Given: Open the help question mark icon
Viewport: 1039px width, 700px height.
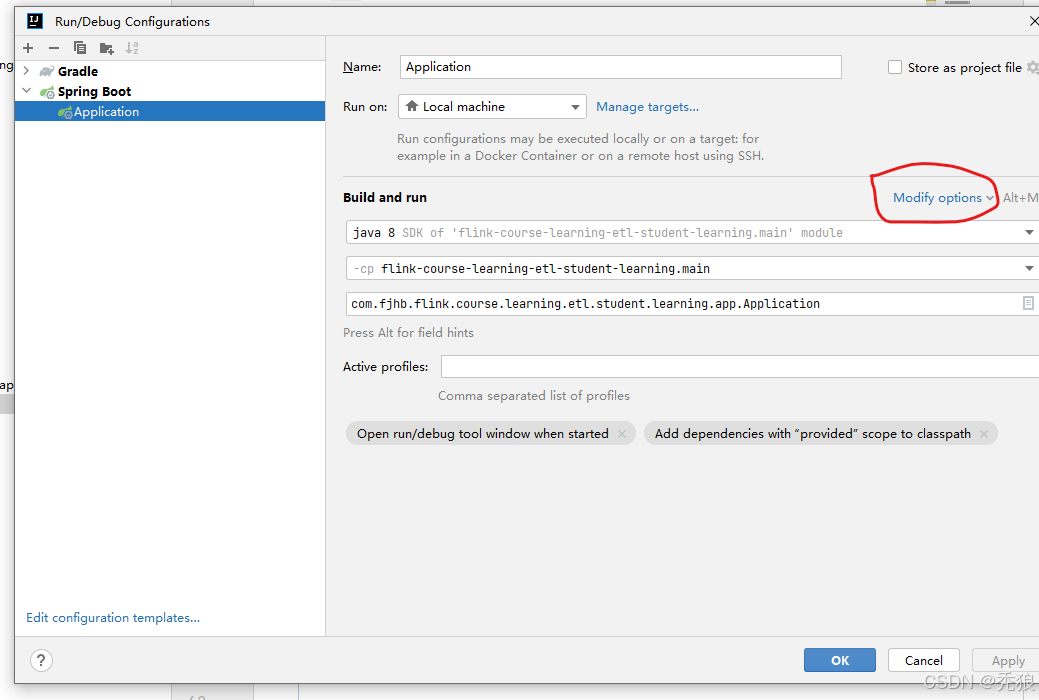Looking at the screenshot, I should pyautogui.click(x=41, y=660).
